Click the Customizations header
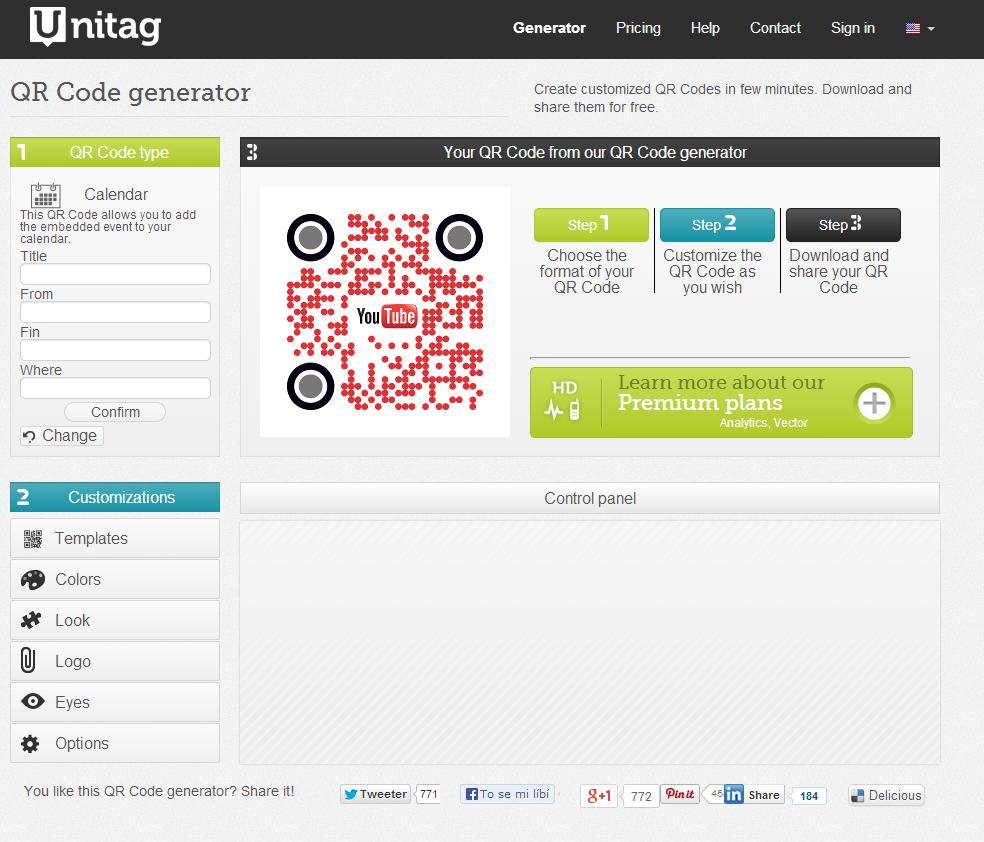 click(115, 498)
